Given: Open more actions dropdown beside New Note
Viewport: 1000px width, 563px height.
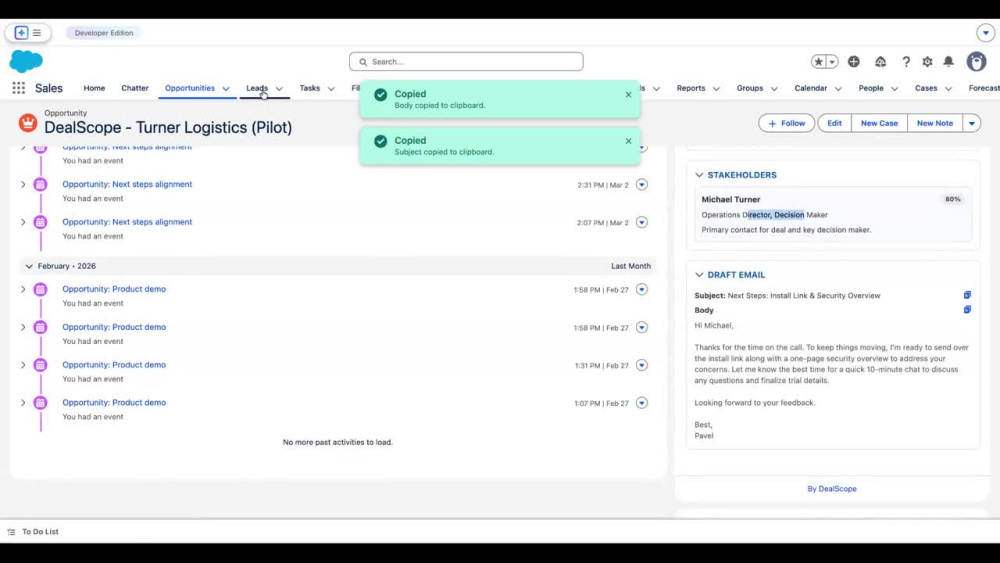Looking at the screenshot, I should [971, 123].
